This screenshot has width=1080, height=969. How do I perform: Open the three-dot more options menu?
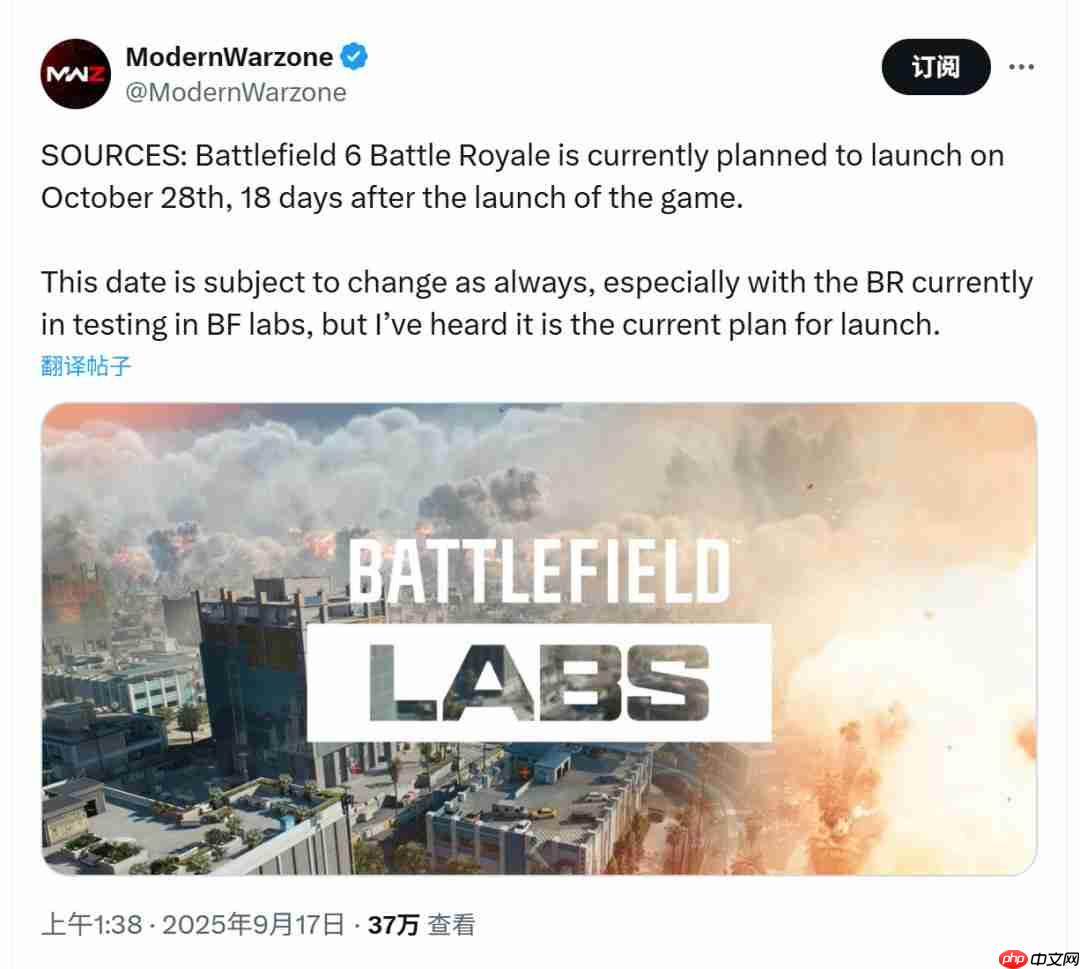coord(1022,65)
